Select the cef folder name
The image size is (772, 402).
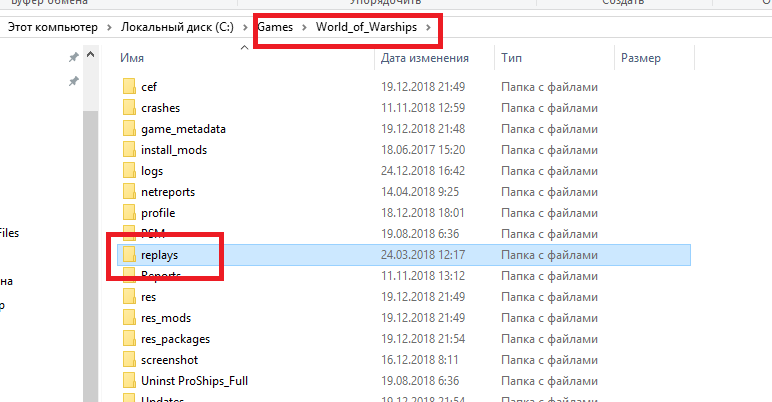tap(149, 87)
